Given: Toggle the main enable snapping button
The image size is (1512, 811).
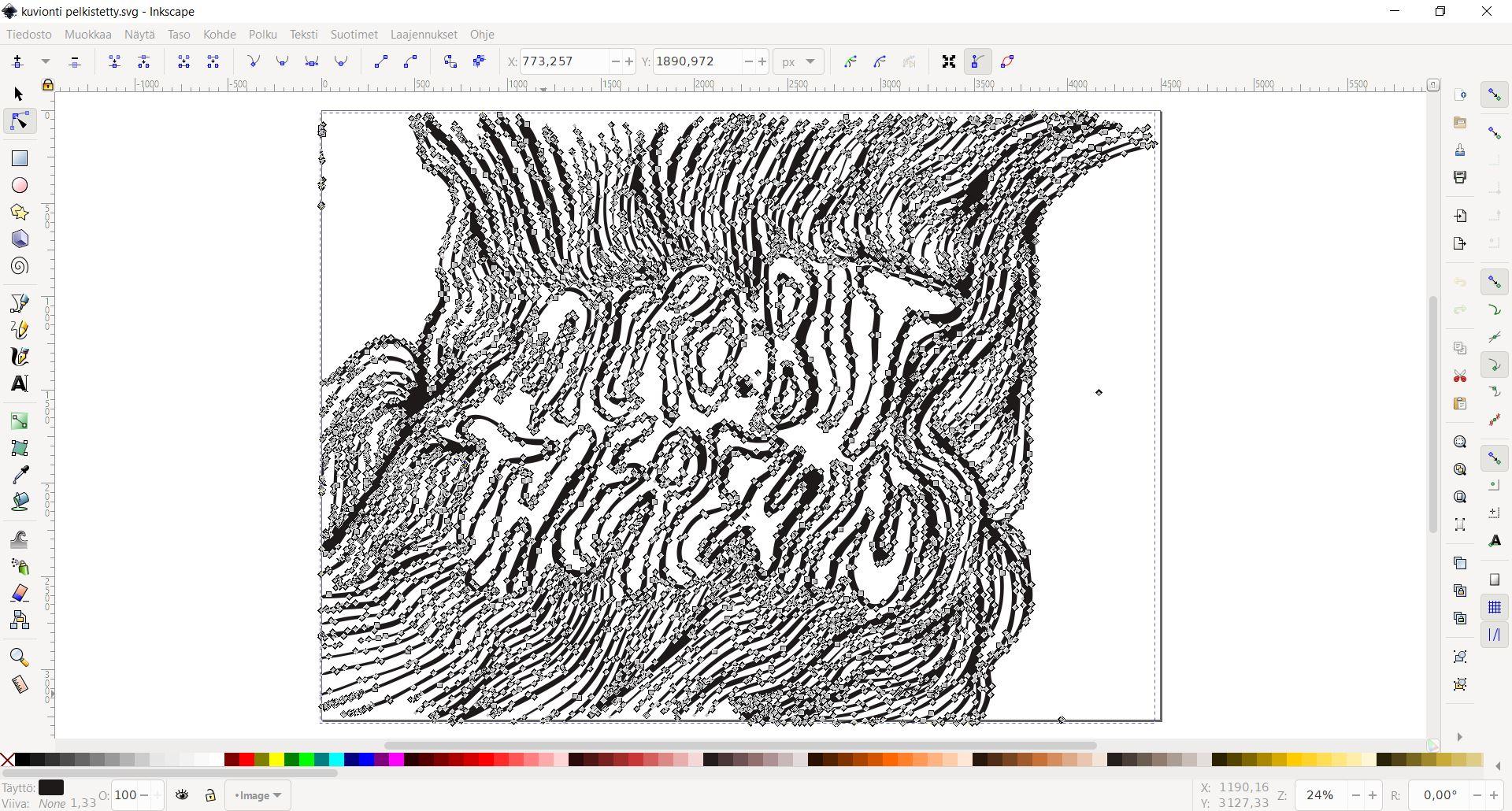Looking at the screenshot, I should 1494,94.
